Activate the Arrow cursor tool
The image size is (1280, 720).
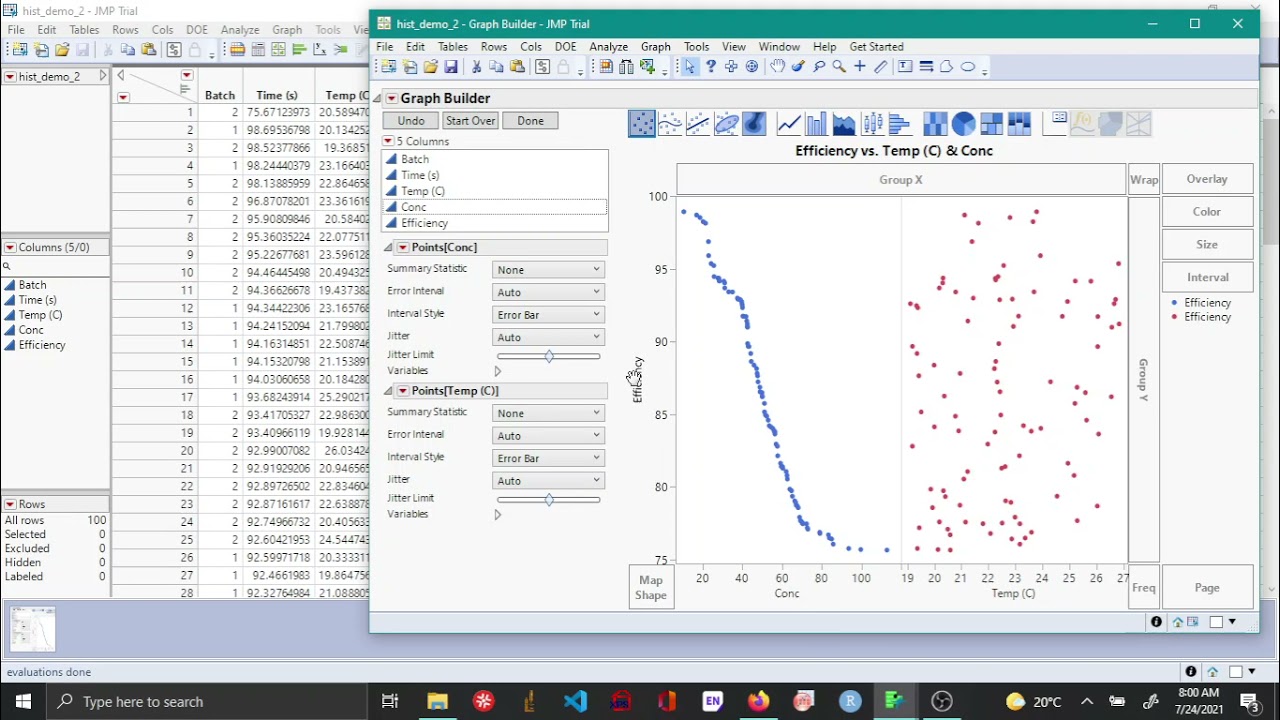point(689,67)
